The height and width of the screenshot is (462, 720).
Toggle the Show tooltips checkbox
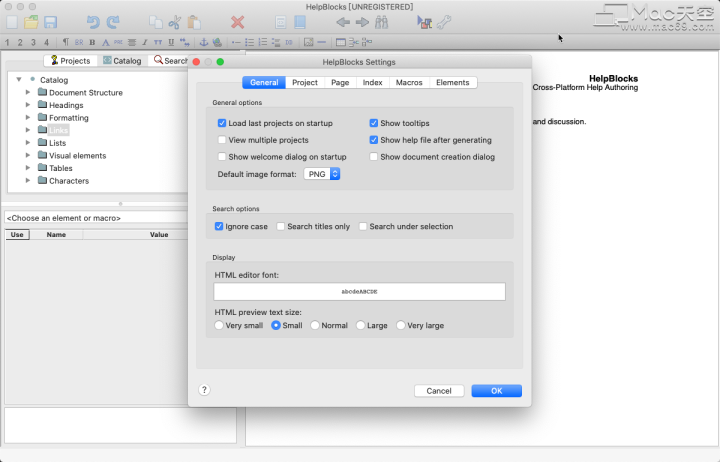(x=374, y=123)
